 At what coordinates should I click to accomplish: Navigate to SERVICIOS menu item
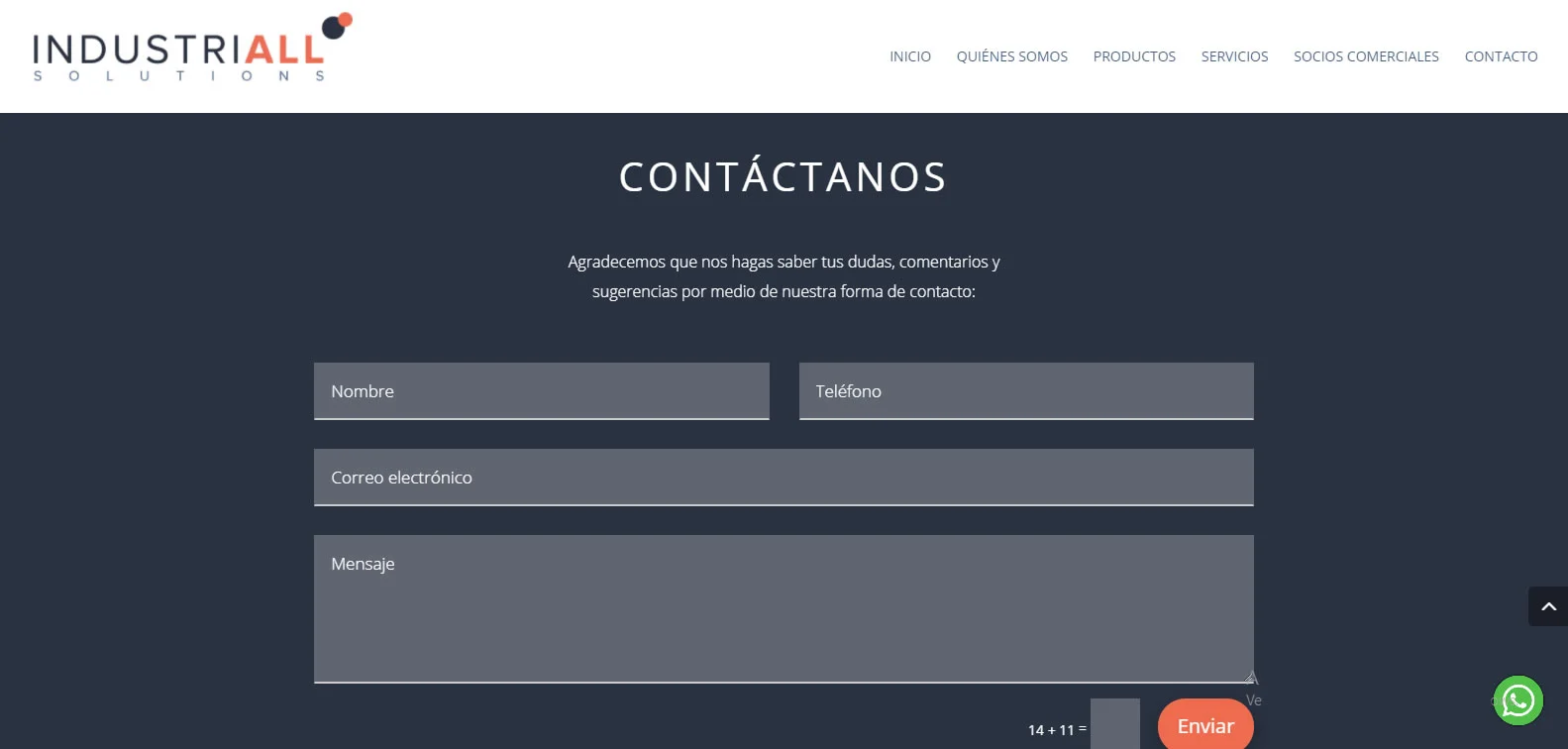(1234, 56)
